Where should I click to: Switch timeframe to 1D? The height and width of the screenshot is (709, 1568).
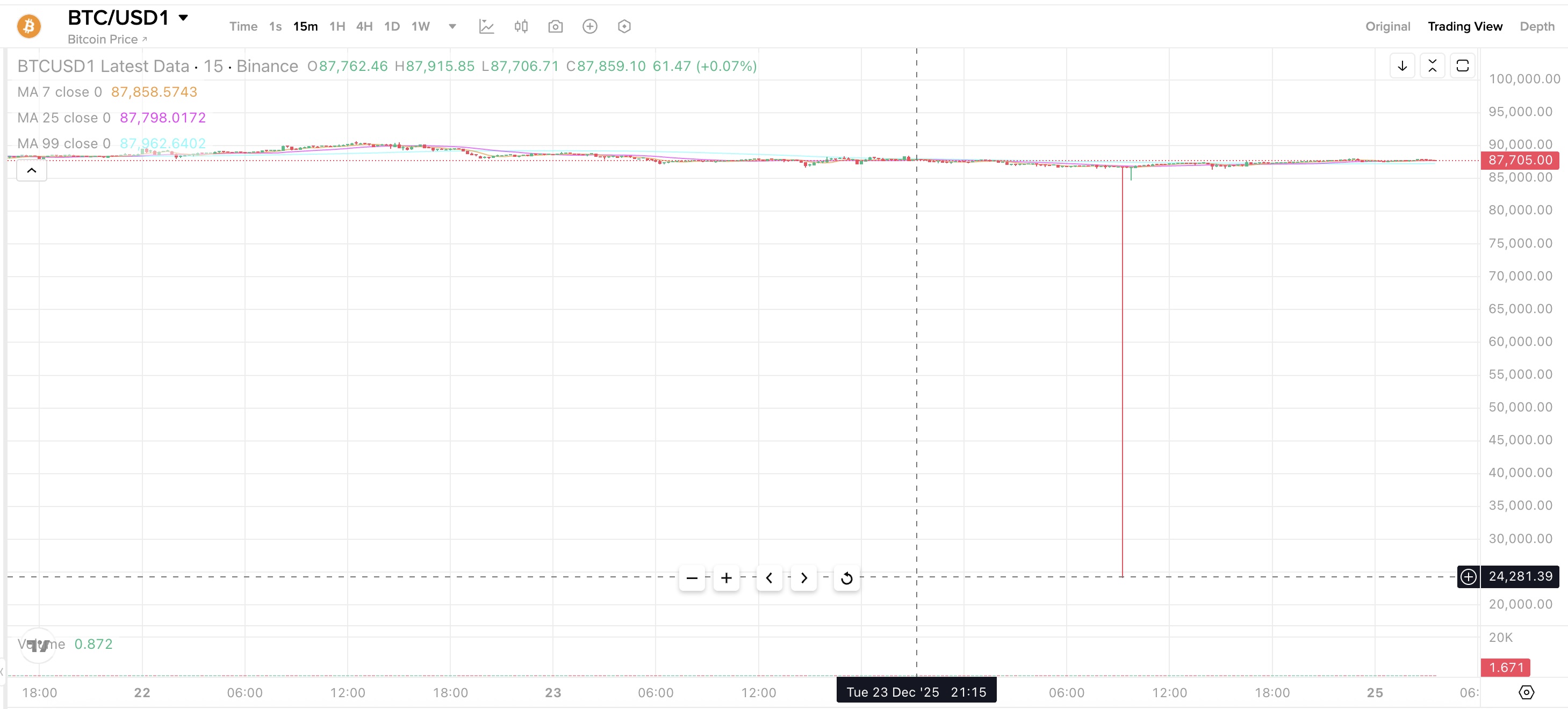tap(391, 26)
